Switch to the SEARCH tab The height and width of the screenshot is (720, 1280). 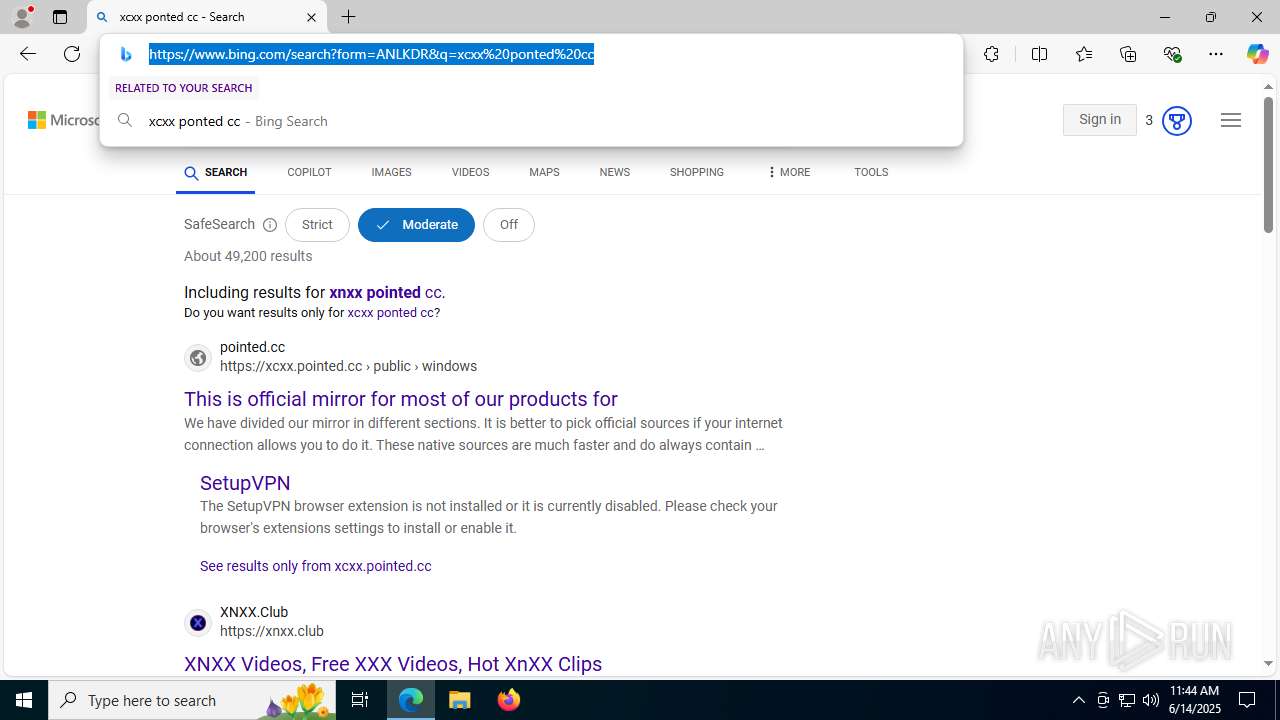click(215, 173)
